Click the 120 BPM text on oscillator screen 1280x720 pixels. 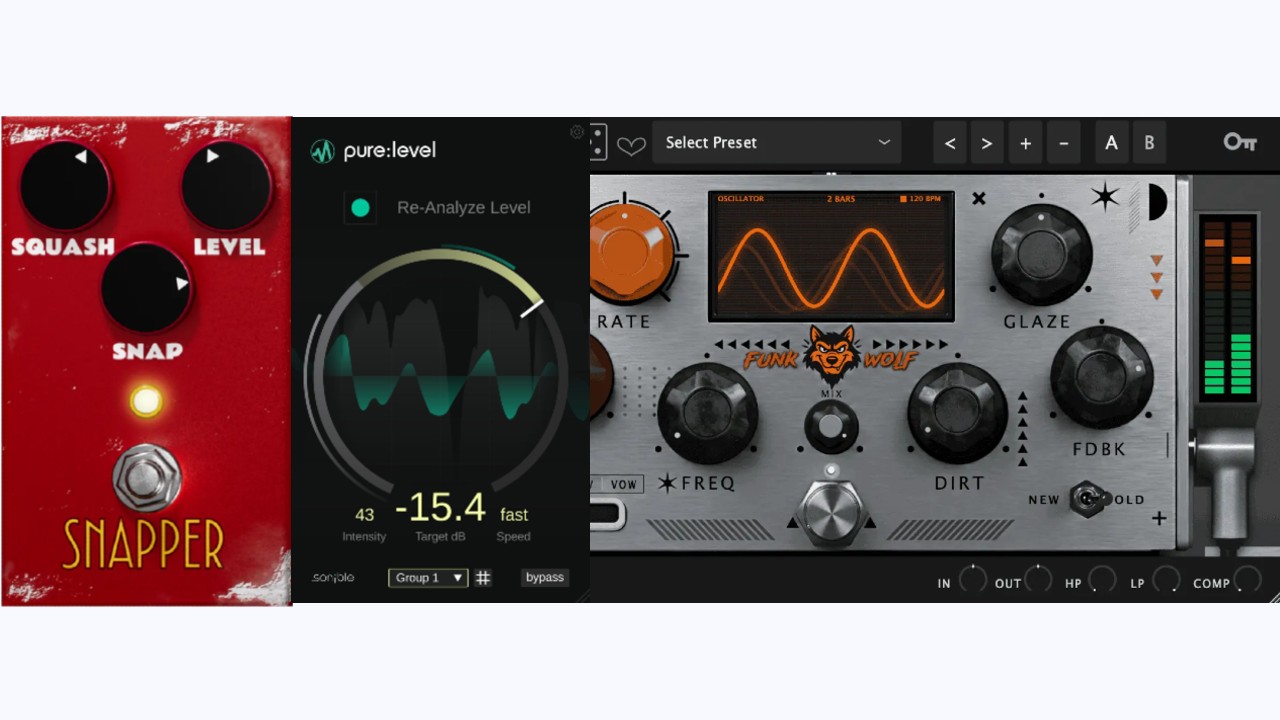click(x=926, y=199)
